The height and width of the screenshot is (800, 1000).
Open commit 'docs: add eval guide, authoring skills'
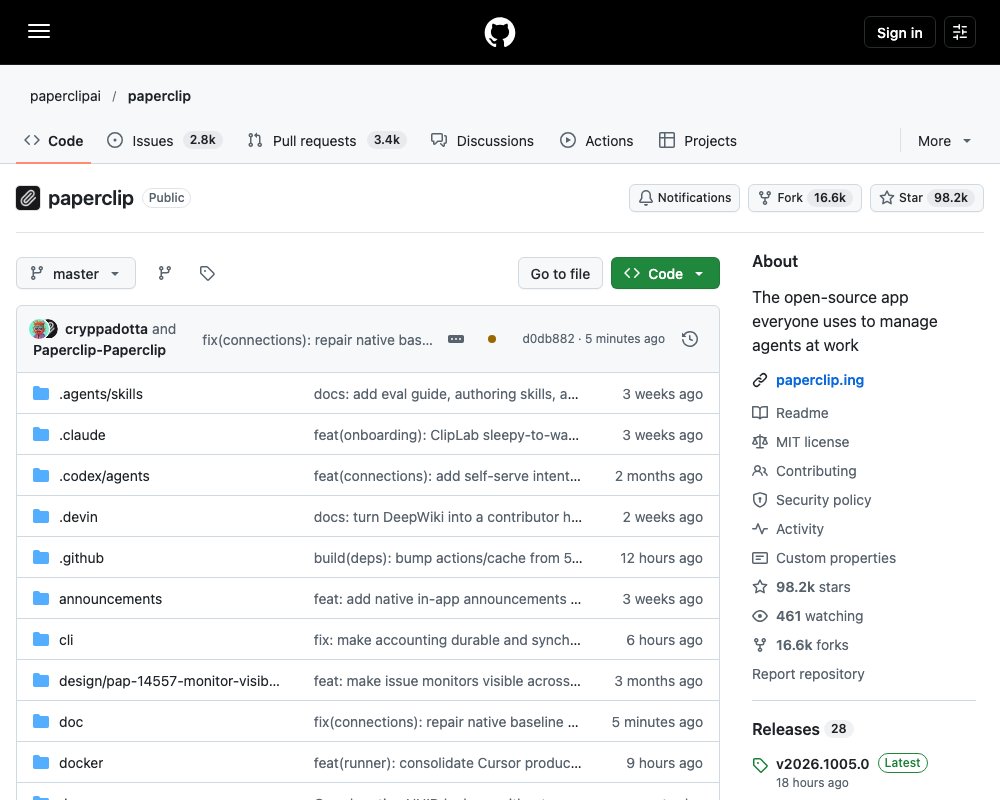[x=446, y=394]
